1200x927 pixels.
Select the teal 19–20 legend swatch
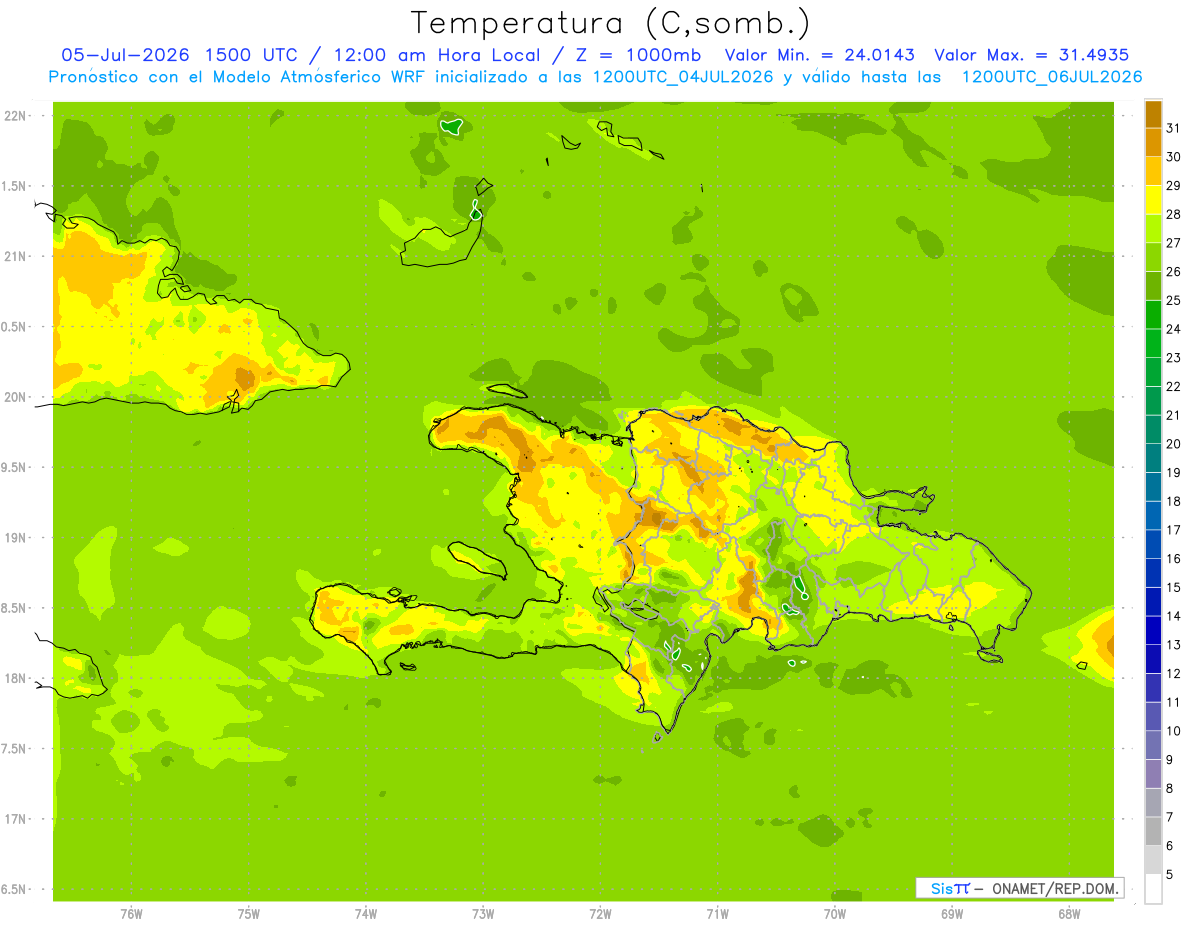pos(1153,458)
